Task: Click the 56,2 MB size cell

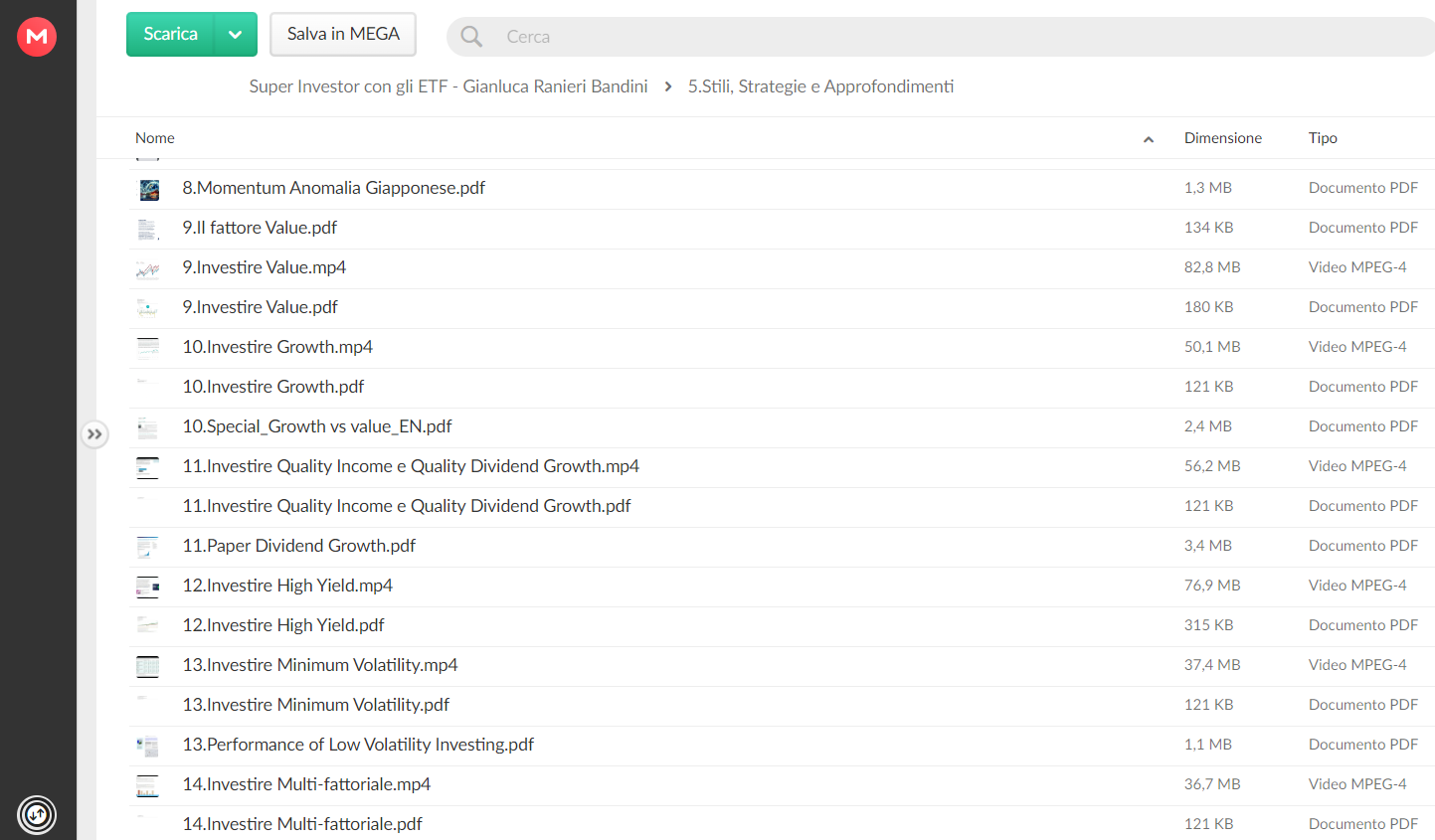Action: [x=1212, y=466]
